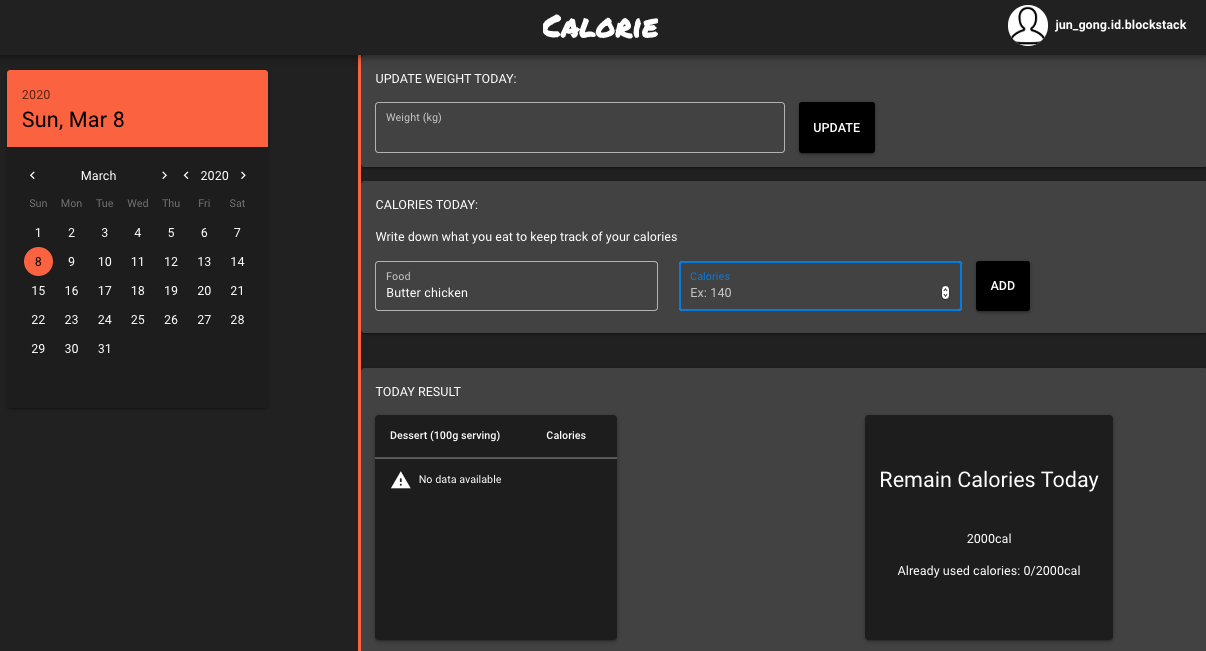The height and width of the screenshot is (651, 1206).
Task: Sort by Dessert (100g serving) column header
Action: [445, 436]
